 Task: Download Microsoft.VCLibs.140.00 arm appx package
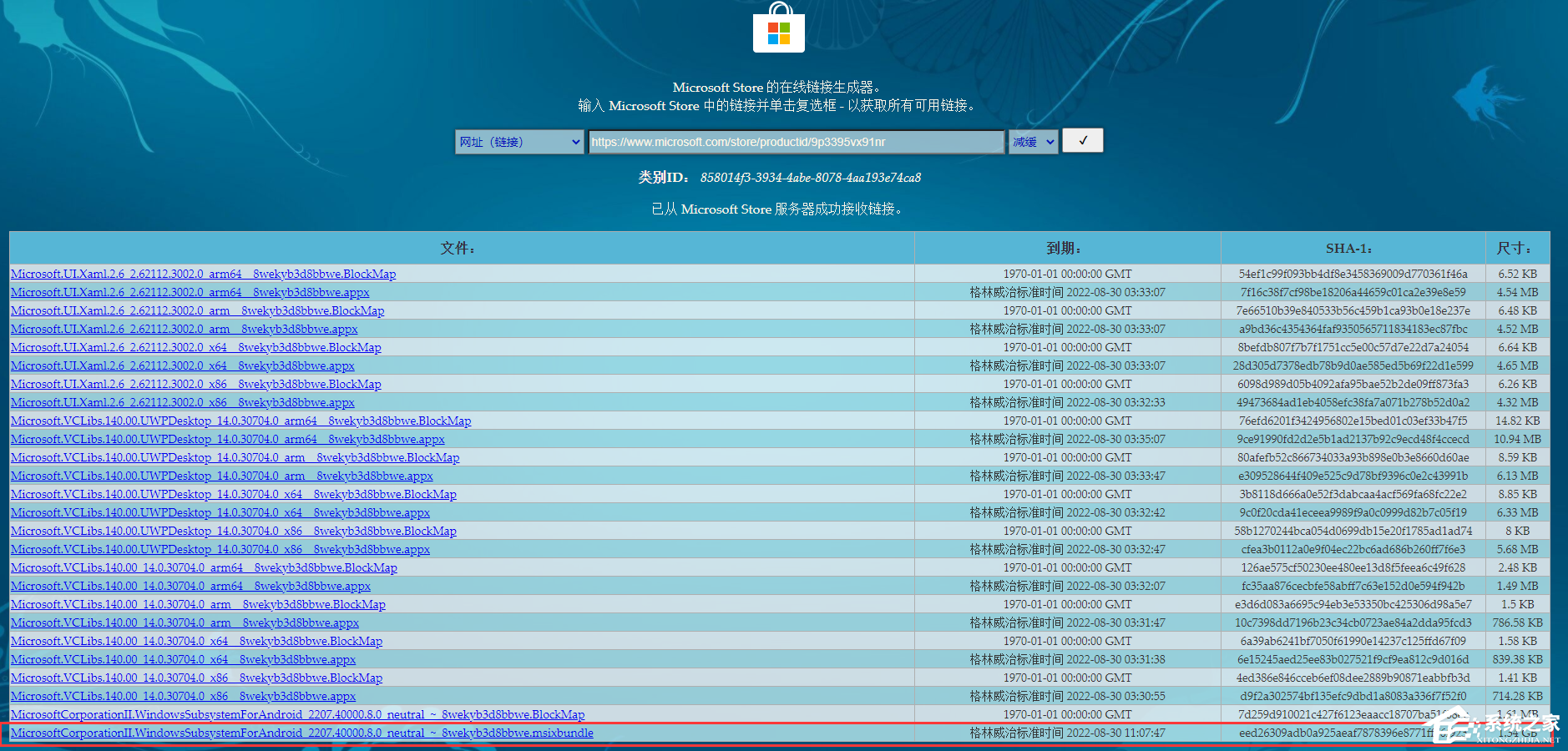pyautogui.click(x=184, y=622)
